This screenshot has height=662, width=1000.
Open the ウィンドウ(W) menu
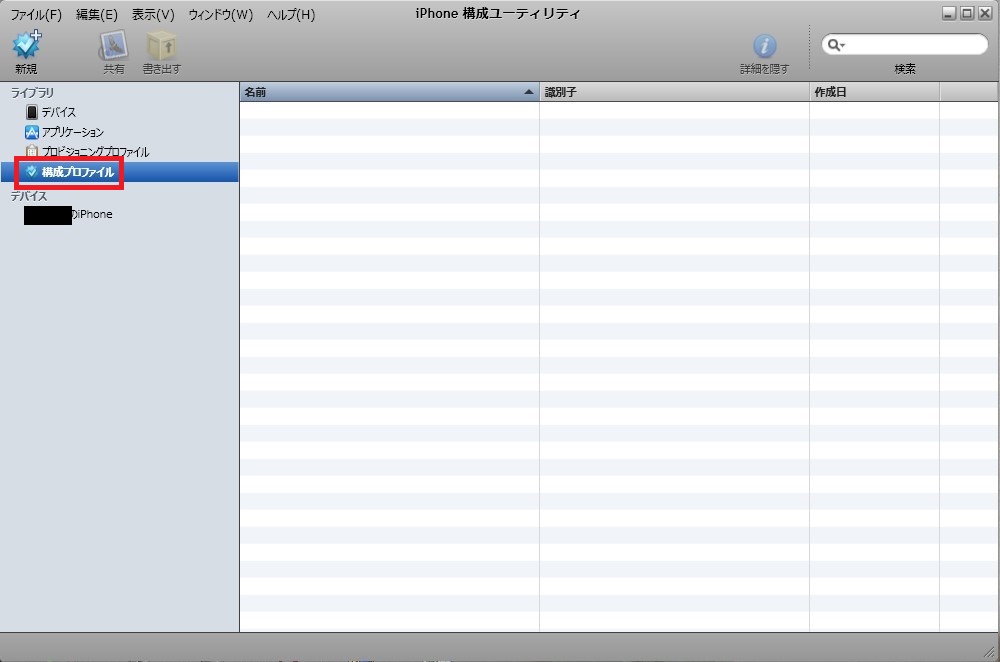tap(221, 14)
